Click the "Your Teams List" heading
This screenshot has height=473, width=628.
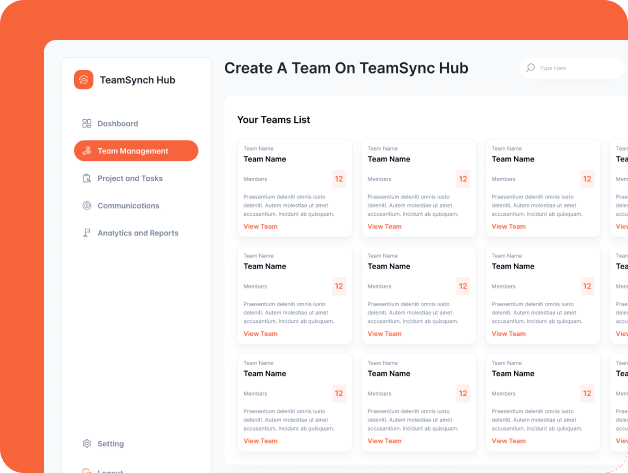click(x=274, y=120)
